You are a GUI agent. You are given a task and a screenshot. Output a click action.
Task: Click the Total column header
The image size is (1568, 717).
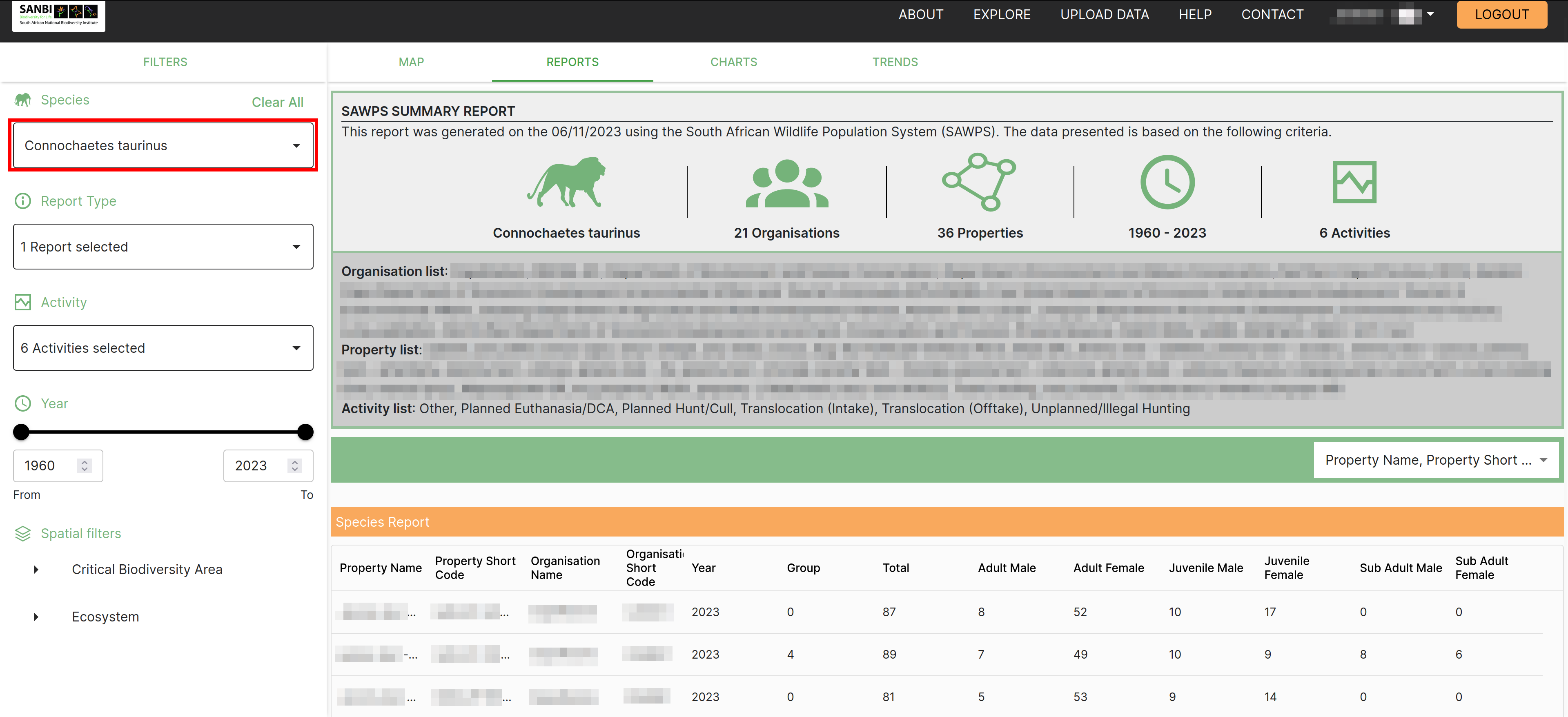pyautogui.click(x=895, y=568)
